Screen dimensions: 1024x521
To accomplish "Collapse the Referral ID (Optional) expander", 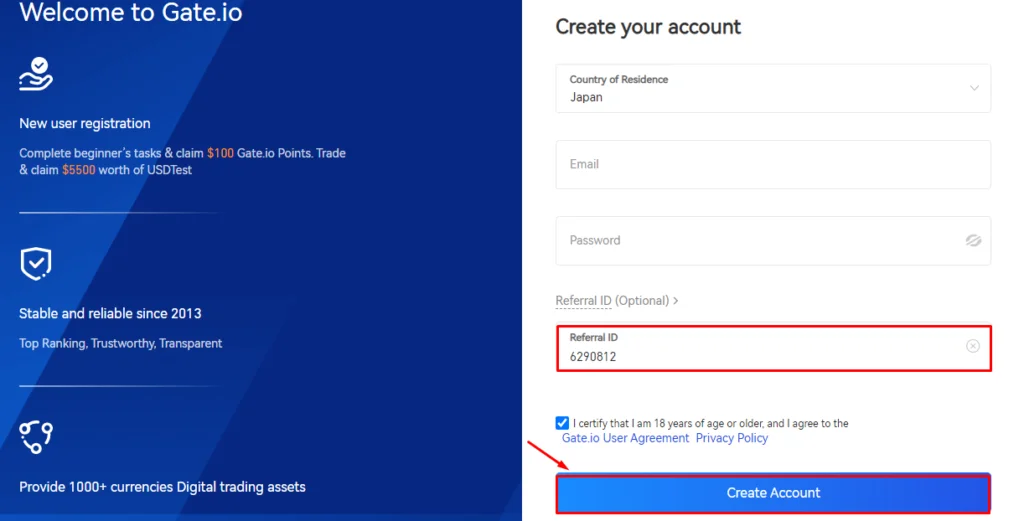I will point(616,300).
